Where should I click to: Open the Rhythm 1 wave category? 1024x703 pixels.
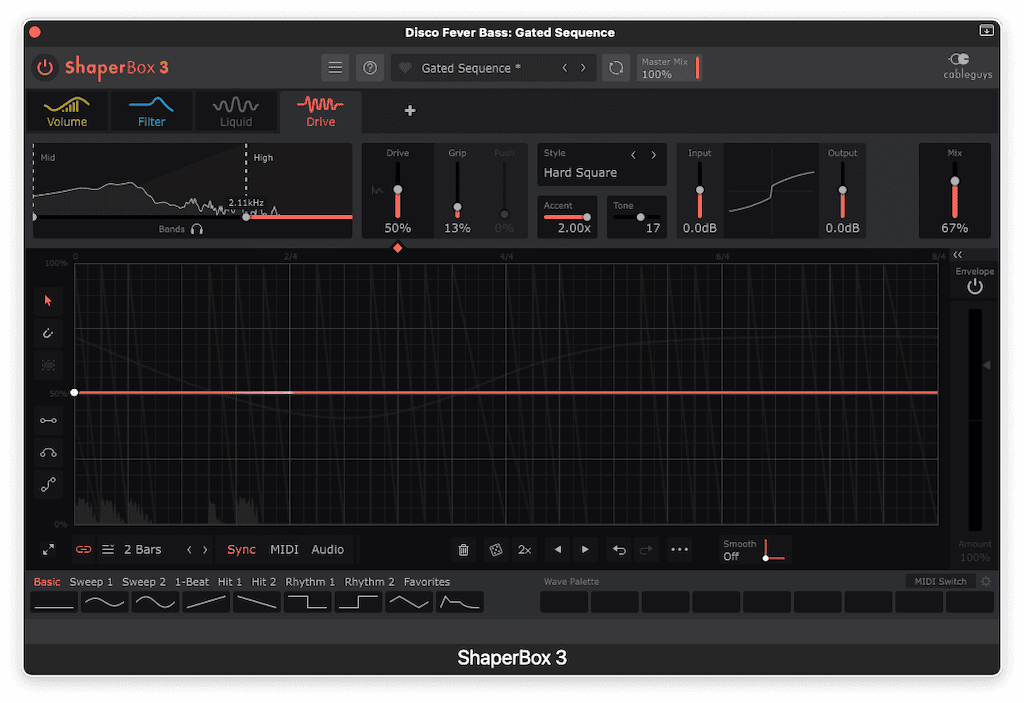pyautogui.click(x=310, y=581)
